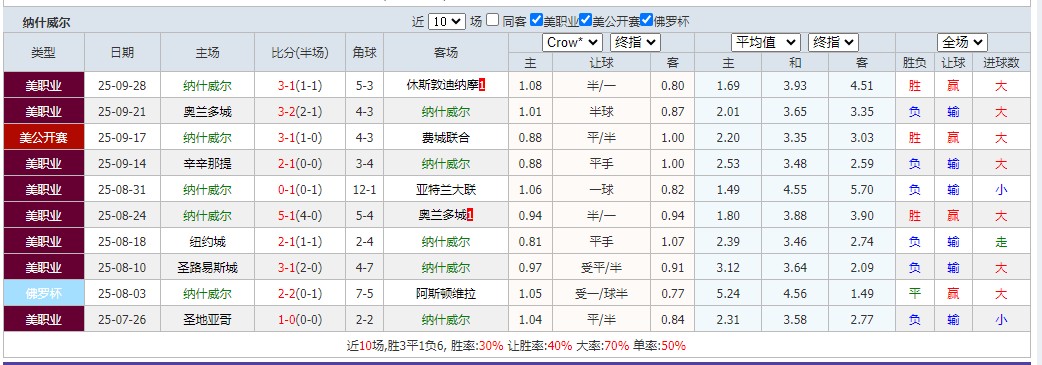Click the 美公开赛 league tag on 25-09-17 row

[44, 138]
